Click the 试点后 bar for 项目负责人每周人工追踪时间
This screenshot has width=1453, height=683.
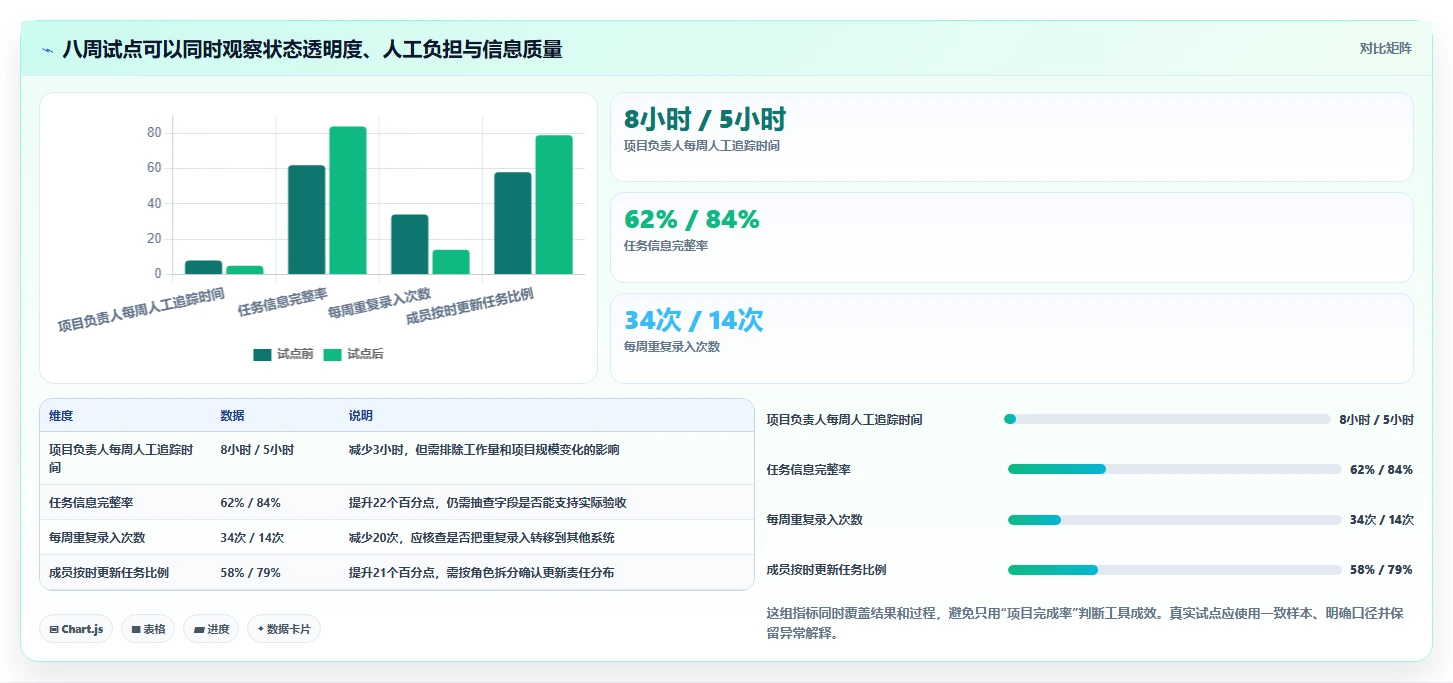coord(245,270)
